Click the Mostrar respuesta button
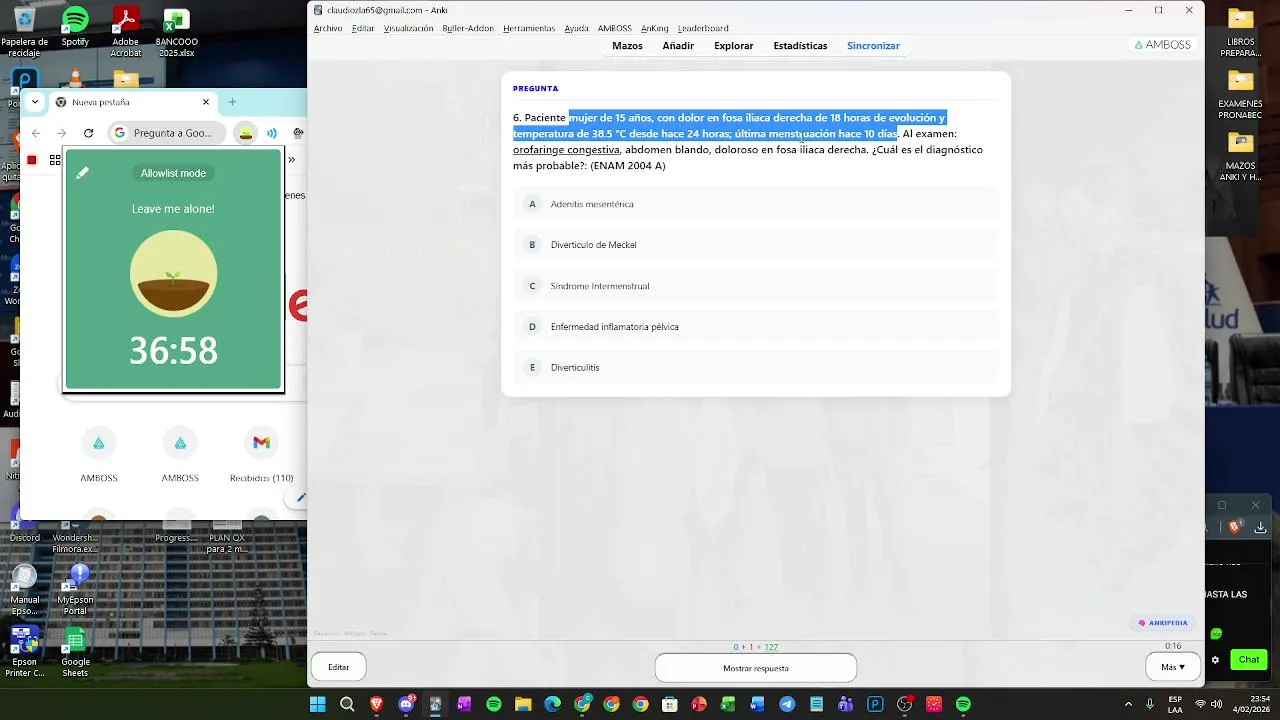 756,668
